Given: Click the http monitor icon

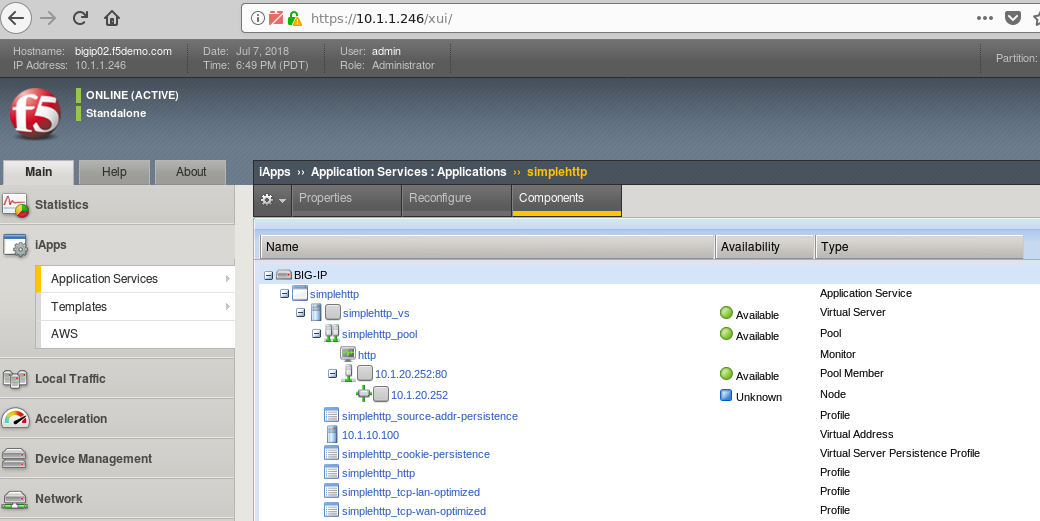Looking at the screenshot, I should coord(348,354).
